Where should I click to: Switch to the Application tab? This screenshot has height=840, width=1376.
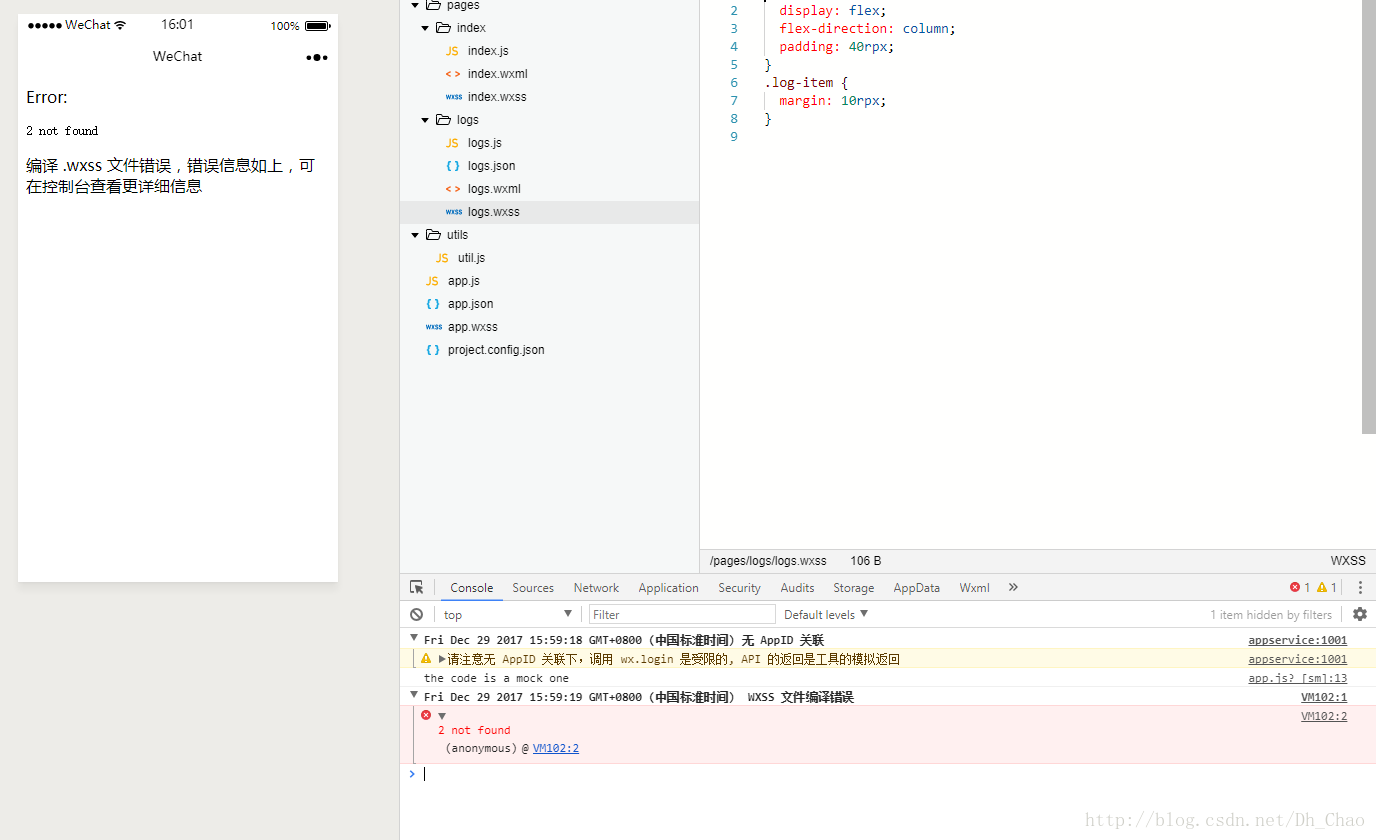(x=669, y=588)
